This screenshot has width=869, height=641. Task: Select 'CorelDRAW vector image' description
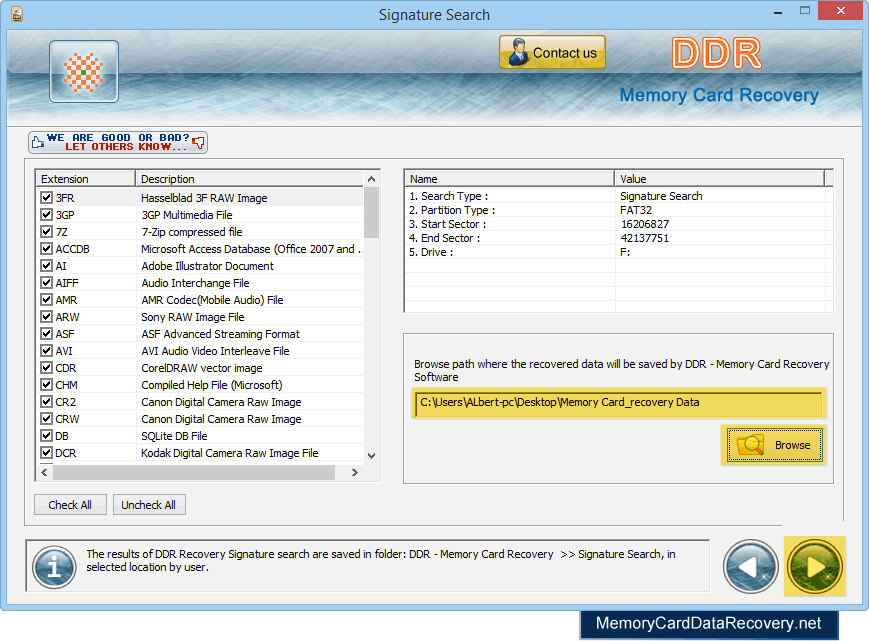coord(202,368)
